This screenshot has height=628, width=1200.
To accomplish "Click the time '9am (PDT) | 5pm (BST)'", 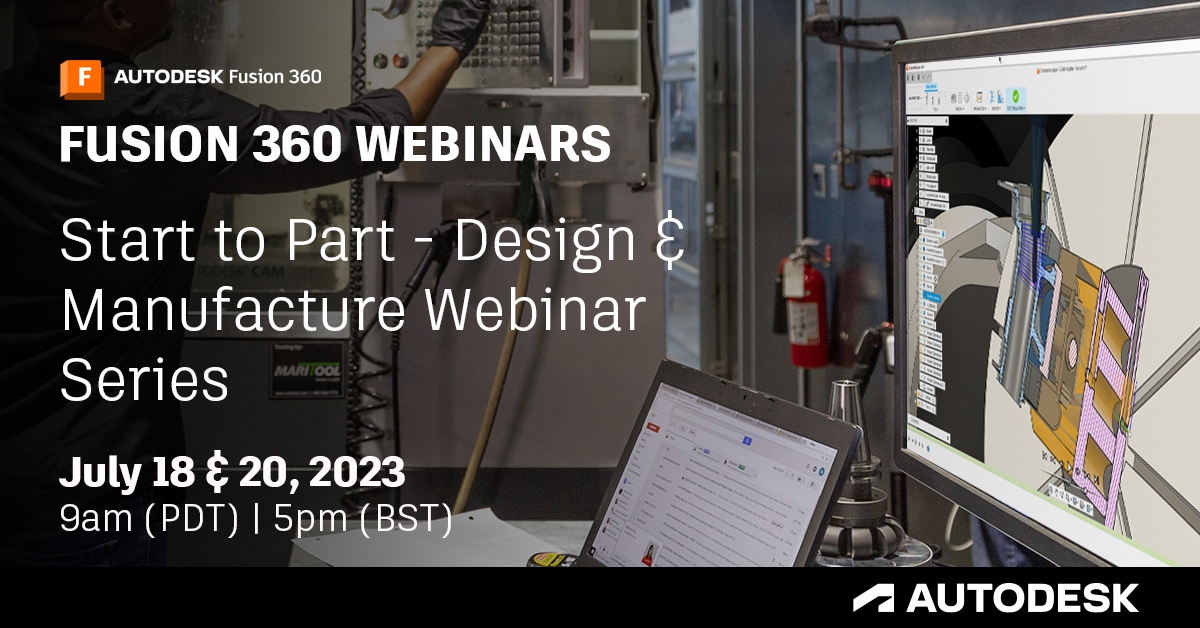I will click(256, 520).
